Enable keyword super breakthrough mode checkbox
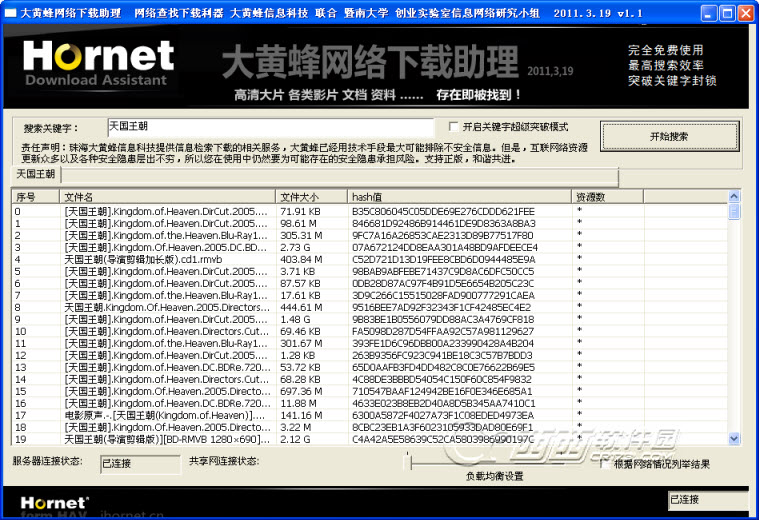The width and height of the screenshot is (759, 520). pyautogui.click(x=454, y=127)
